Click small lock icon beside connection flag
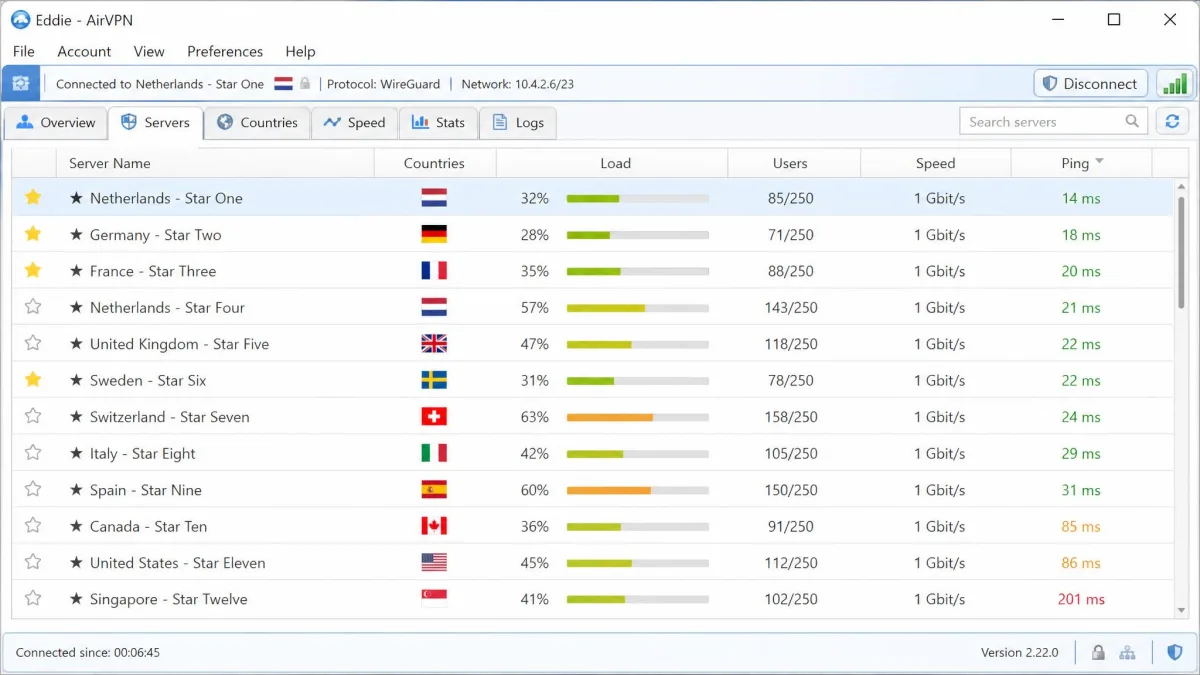This screenshot has width=1200, height=675. point(305,84)
